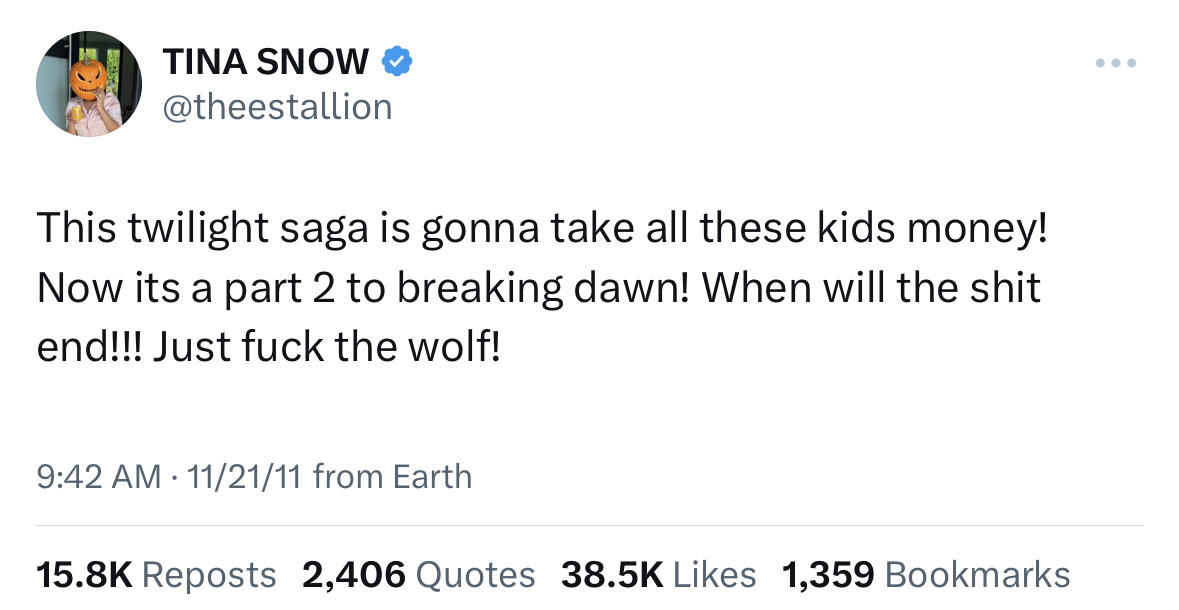Open the 38.5K Likes list

click(x=659, y=575)
